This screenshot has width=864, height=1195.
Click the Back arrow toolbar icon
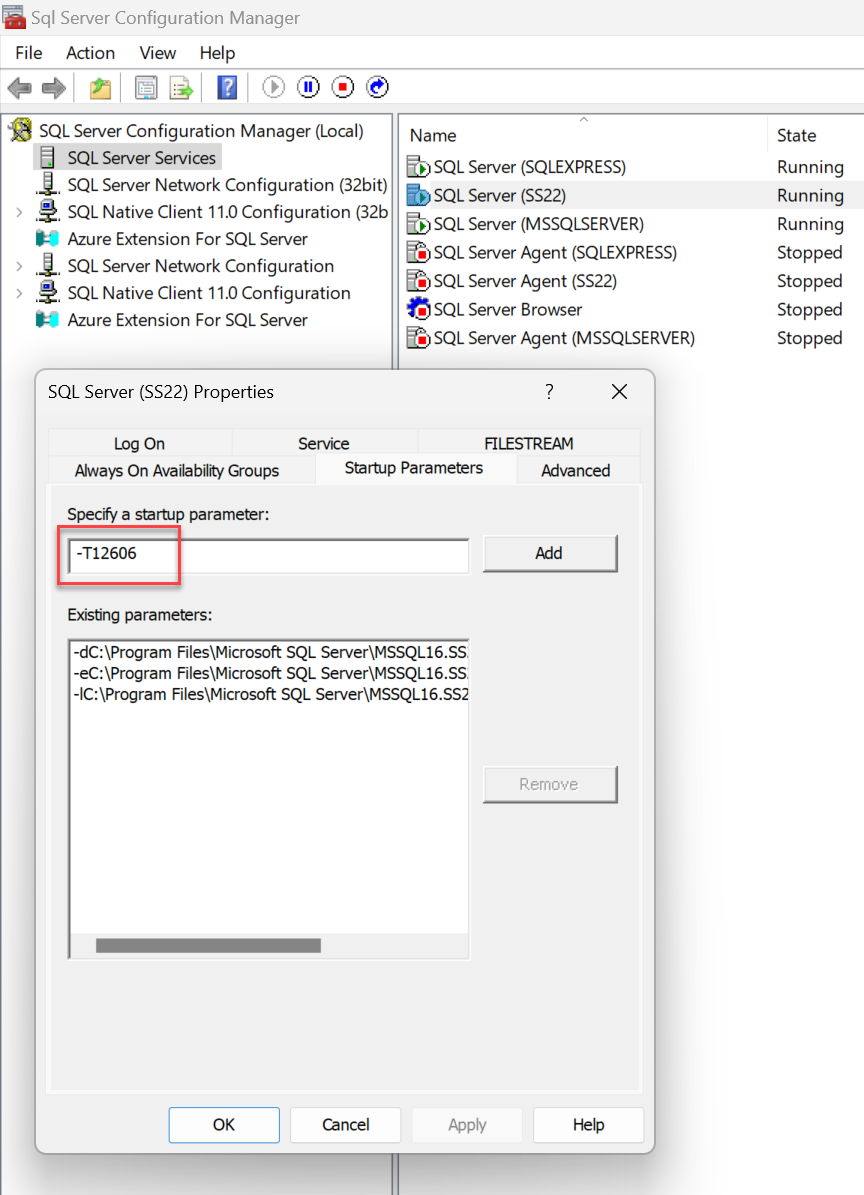(19, 88)
